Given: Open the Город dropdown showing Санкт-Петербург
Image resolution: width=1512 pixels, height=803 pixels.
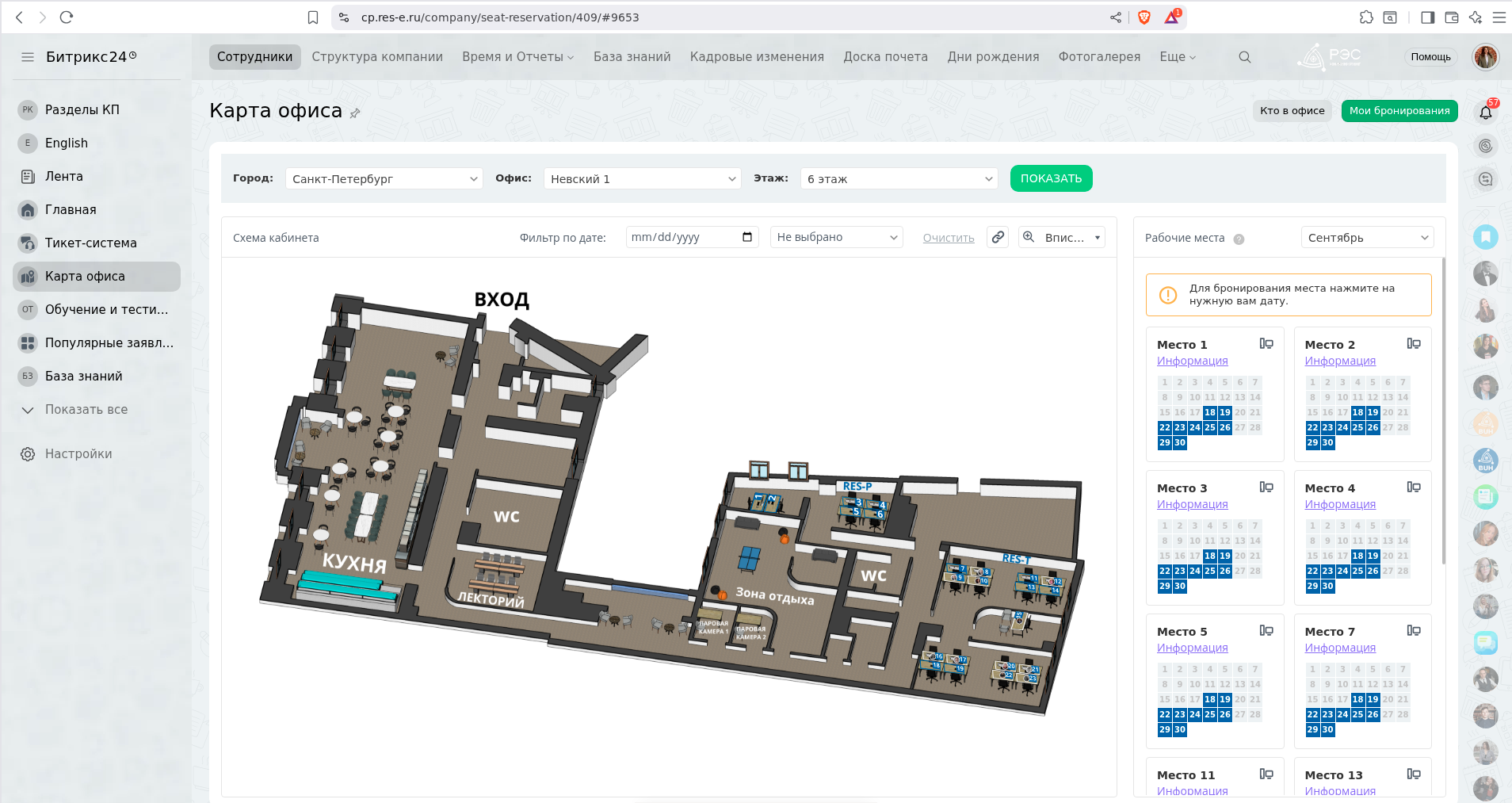Looking at the screenshot, I should [384, 179].
